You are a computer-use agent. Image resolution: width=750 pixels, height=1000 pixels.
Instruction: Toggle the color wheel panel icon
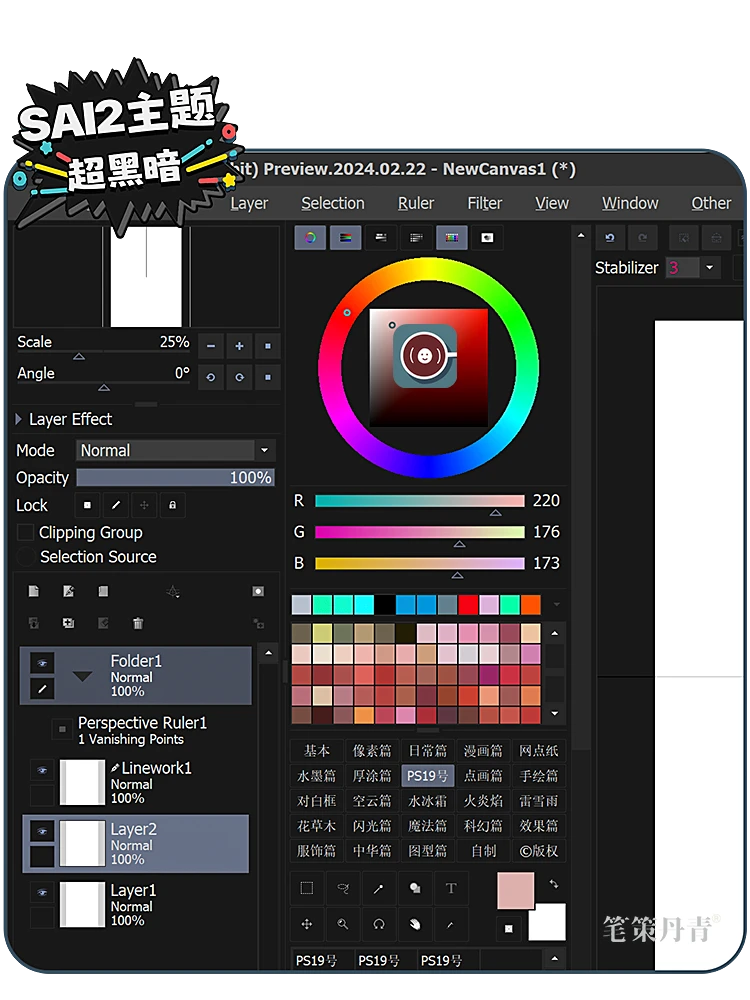coord(310,238)
